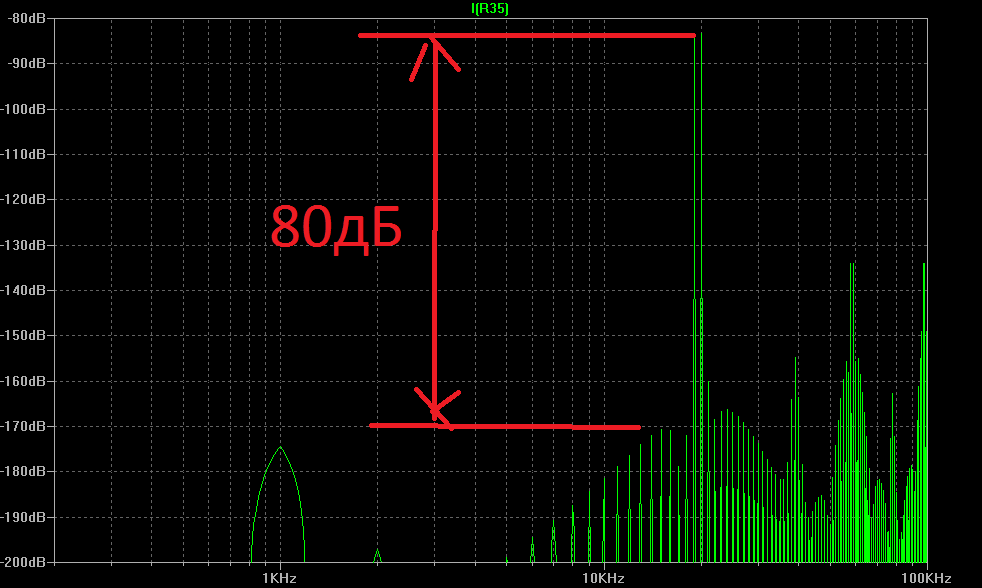The height and width of the screenshot is (588, 982).
Task: Click the -120dB axis label
Action: click(23, 200)
